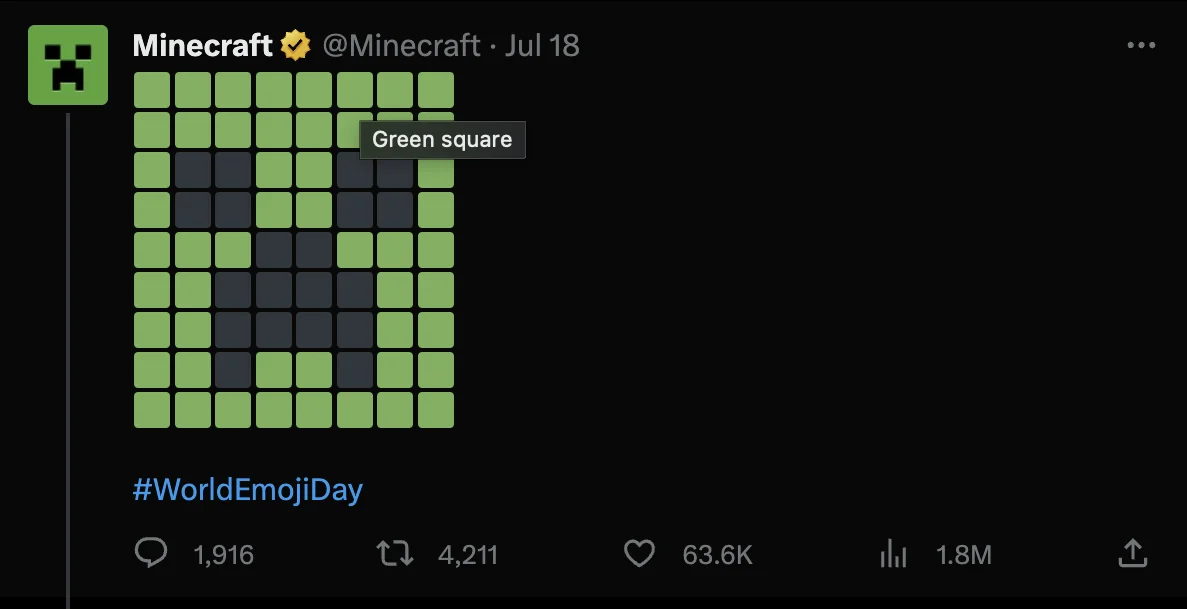Click the 63.6K likes count
The width and height of the screenshot is (1187, 609).
[717, 554]
